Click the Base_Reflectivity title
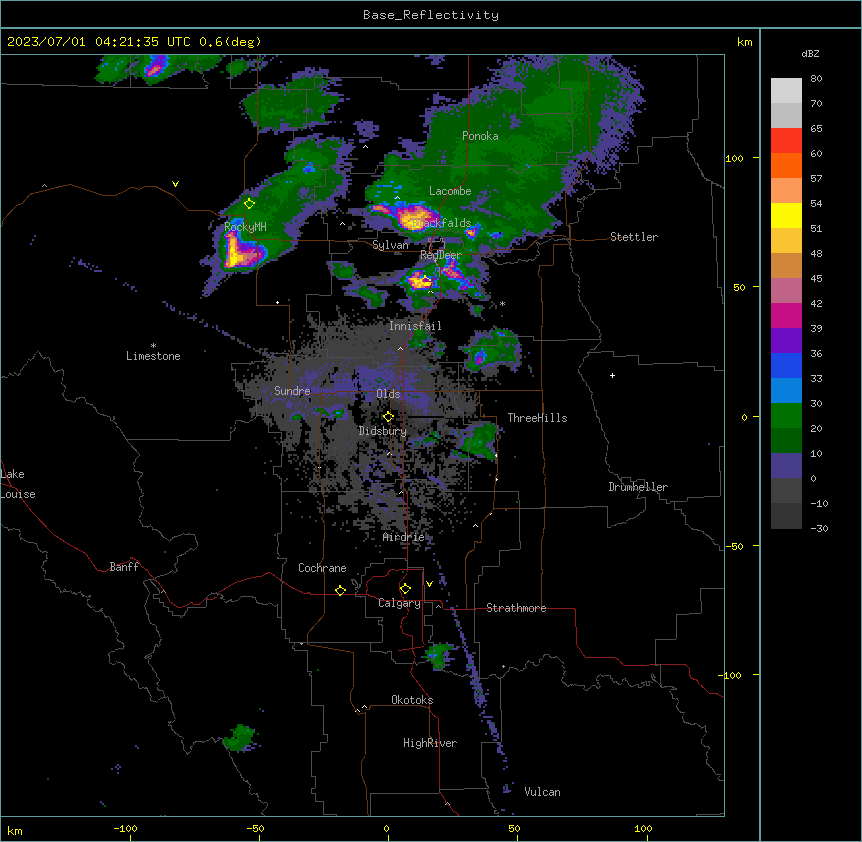 tap(431, 15)
